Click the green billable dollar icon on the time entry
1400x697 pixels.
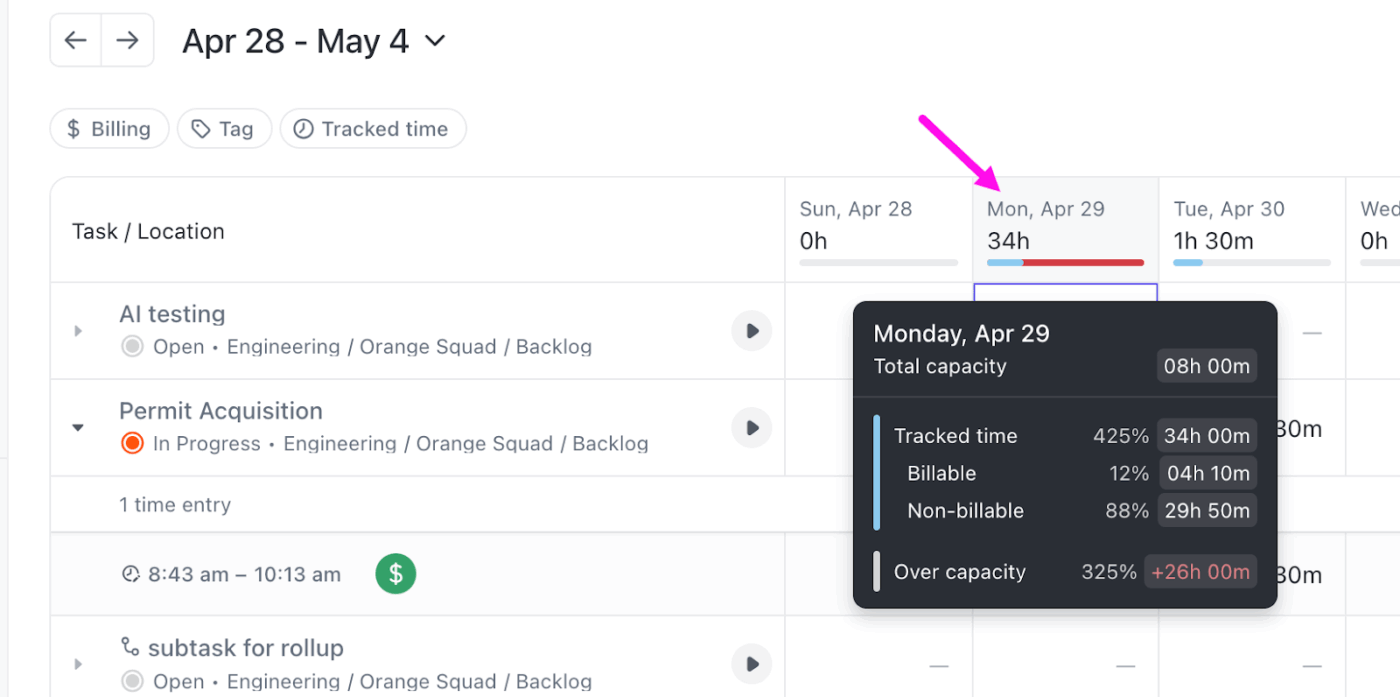point(395,574)
